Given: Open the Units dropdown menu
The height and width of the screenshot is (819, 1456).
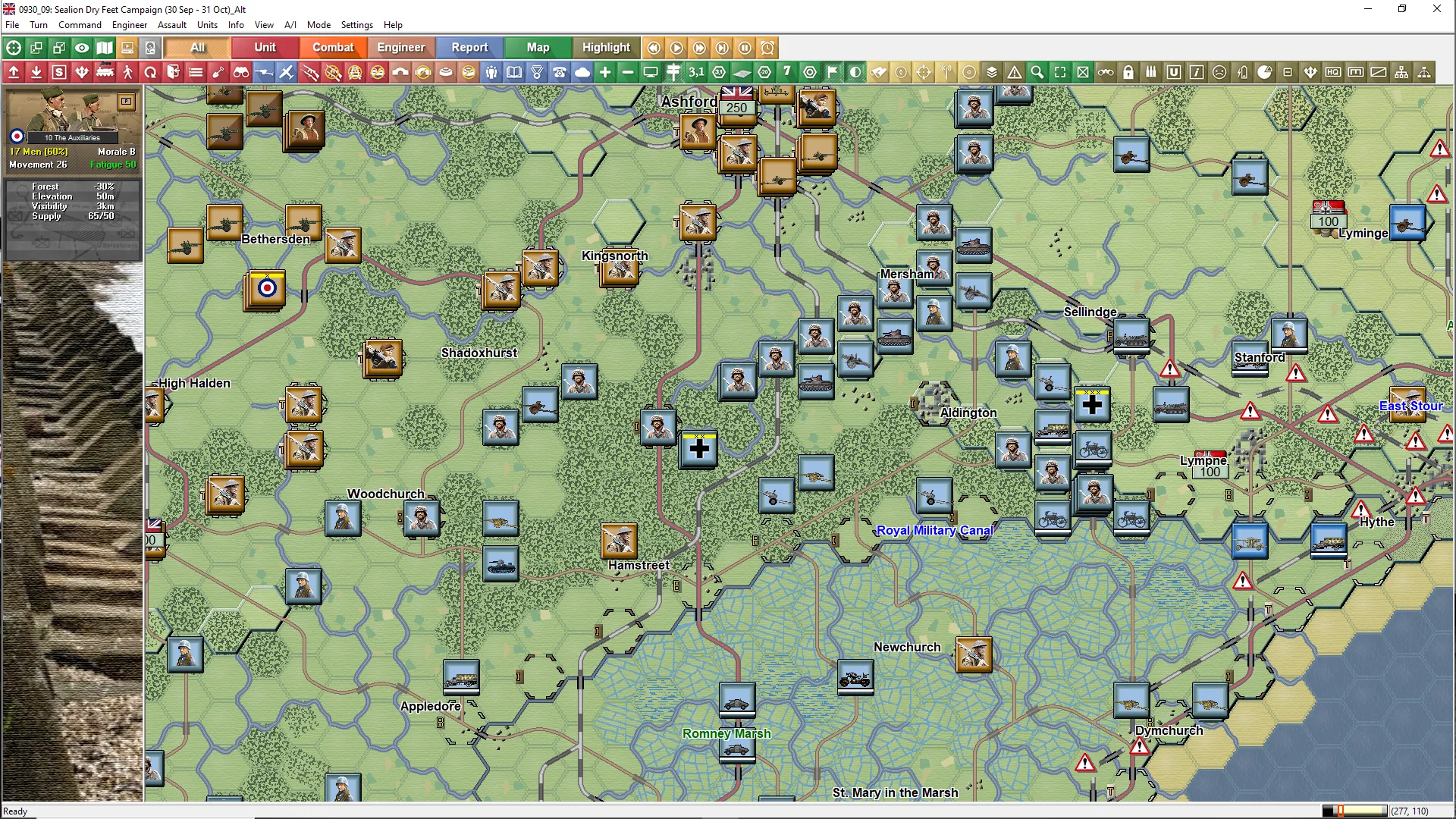Looking at the screenshot, I should (x=207, y=25).
